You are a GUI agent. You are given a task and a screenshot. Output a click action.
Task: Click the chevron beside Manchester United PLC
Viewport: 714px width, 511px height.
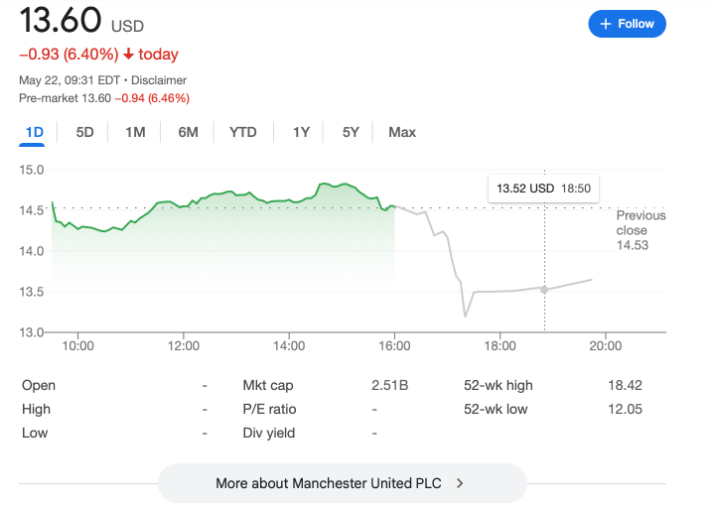click(460, 483)
